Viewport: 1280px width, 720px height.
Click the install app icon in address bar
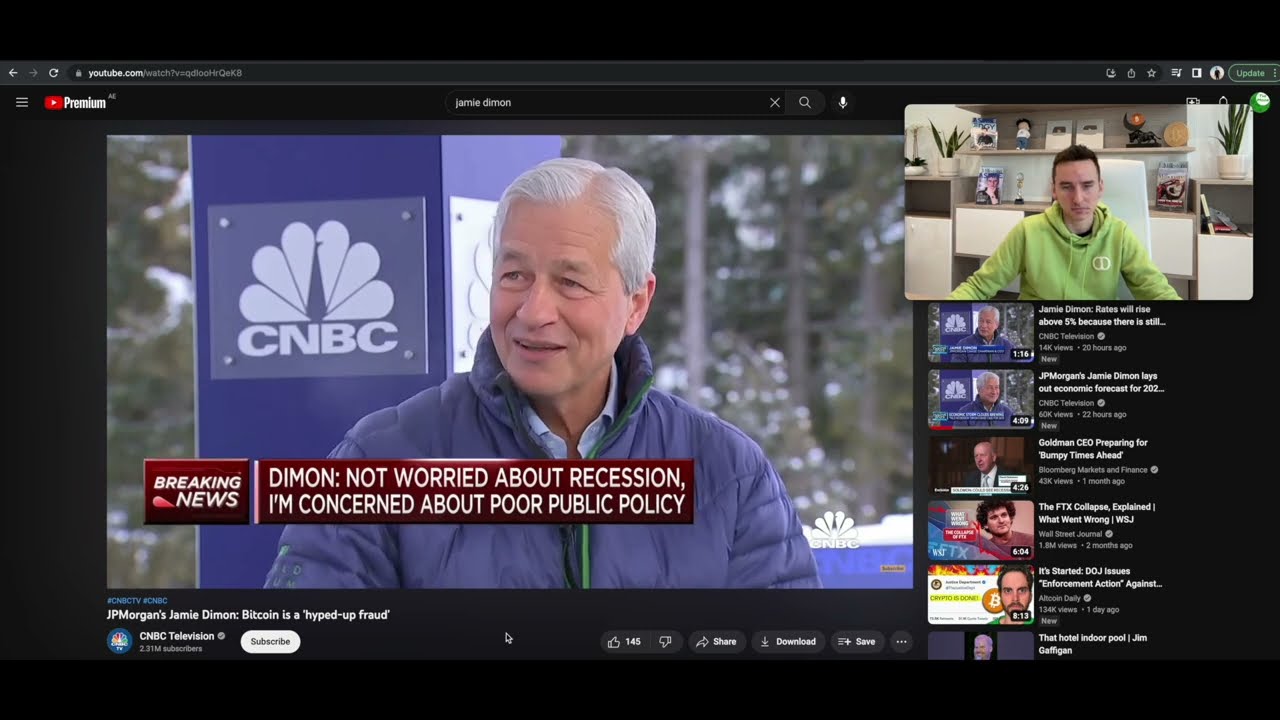click(x=1111, y=73)
